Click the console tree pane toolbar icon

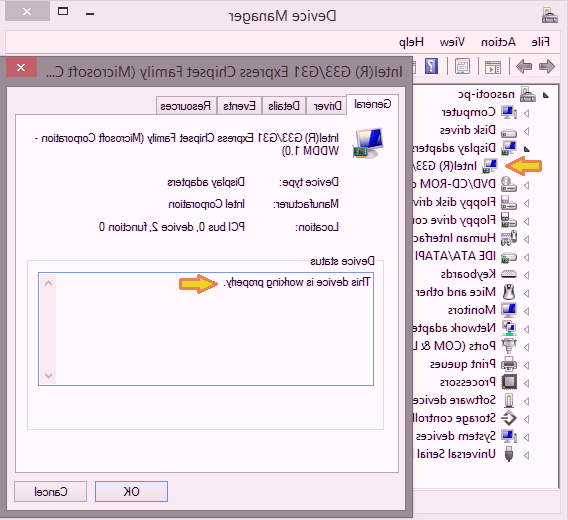coord(493,67)
